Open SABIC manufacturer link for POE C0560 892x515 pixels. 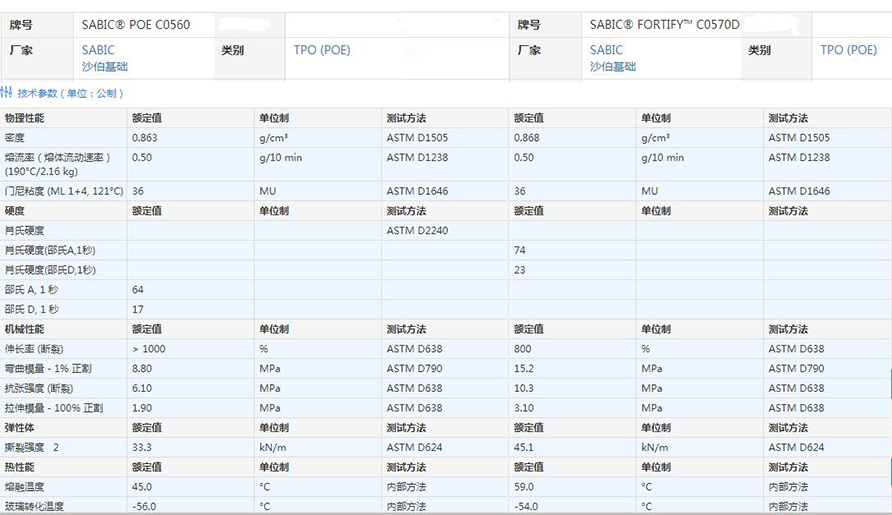[x=98, y=50]
